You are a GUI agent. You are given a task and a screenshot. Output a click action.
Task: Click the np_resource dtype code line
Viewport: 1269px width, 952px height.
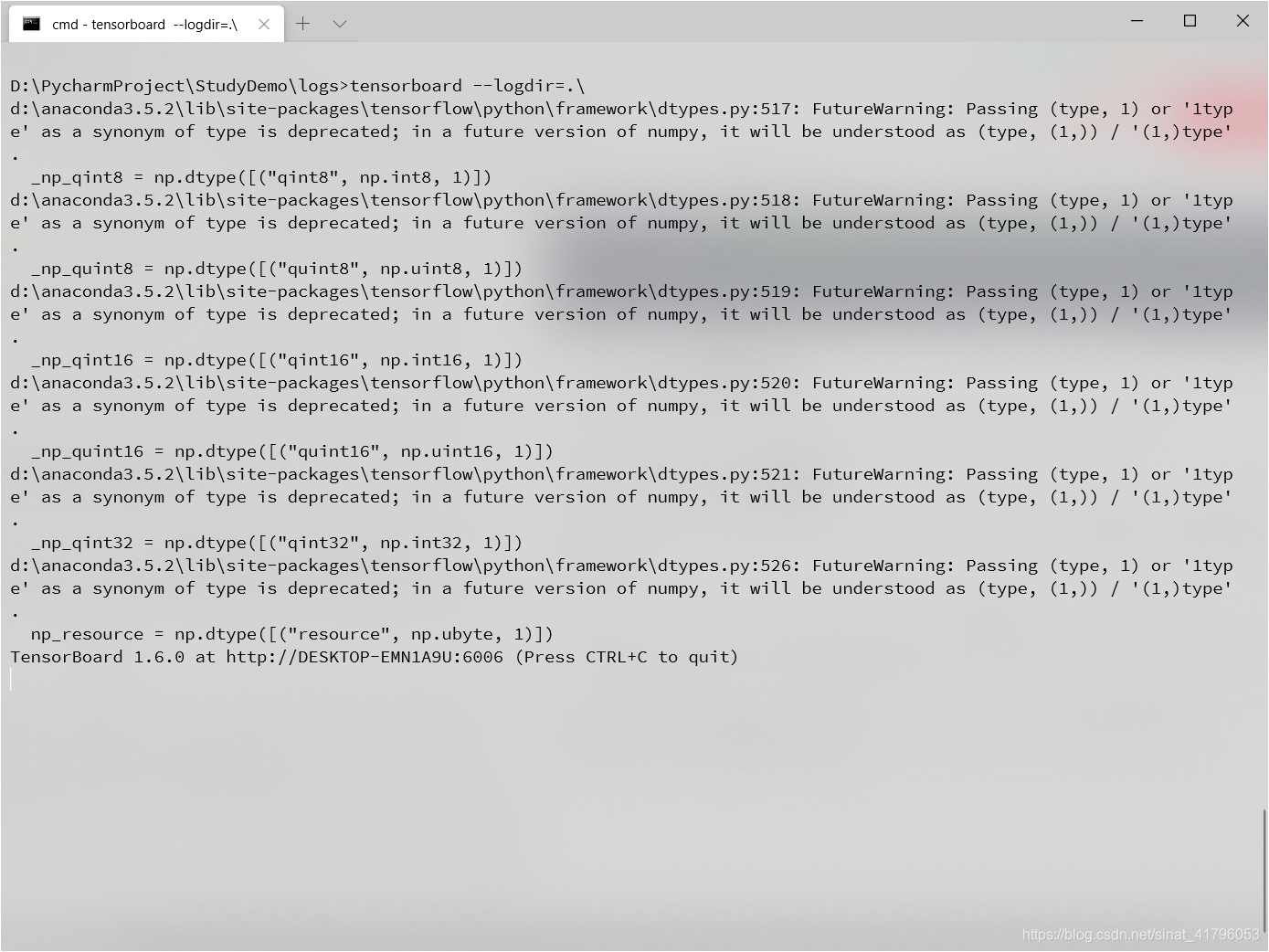tap(292, 634)
